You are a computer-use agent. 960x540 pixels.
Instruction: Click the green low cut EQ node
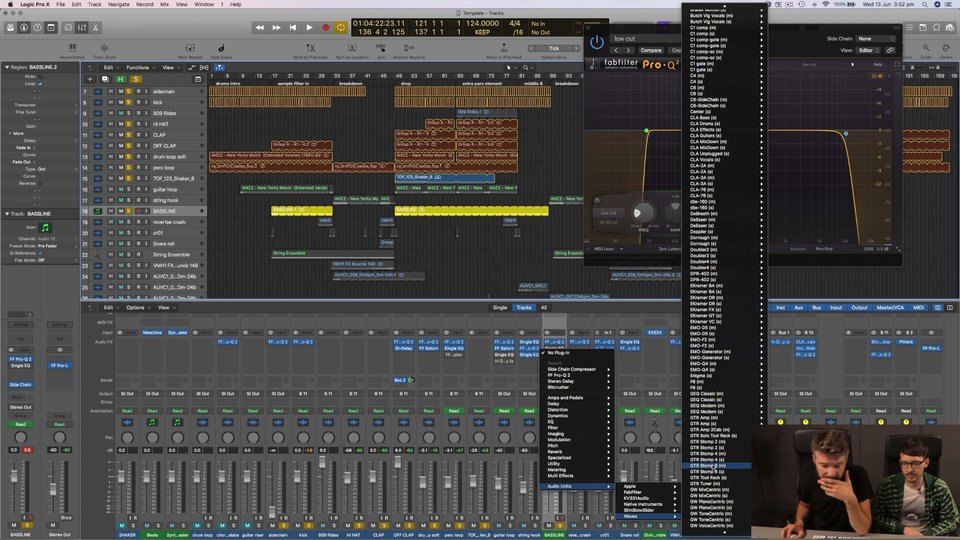click(647, 131)
